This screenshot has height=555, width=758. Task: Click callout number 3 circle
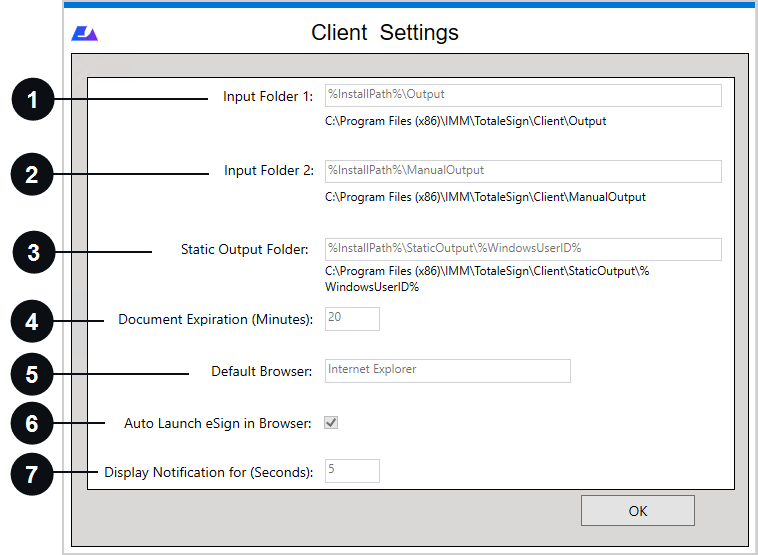(33, 252)
